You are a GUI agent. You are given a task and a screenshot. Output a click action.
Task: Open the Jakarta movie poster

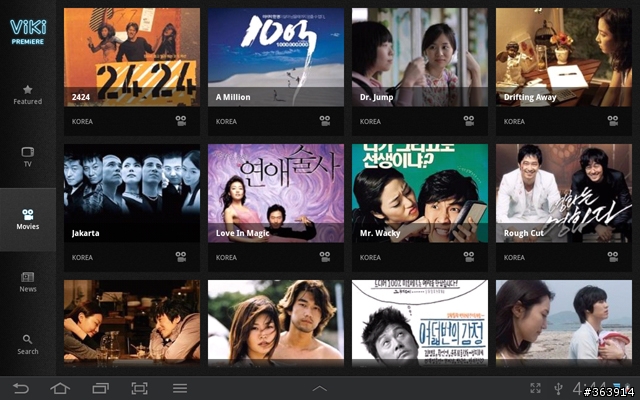pyautogui.click(x=132, y=193)
